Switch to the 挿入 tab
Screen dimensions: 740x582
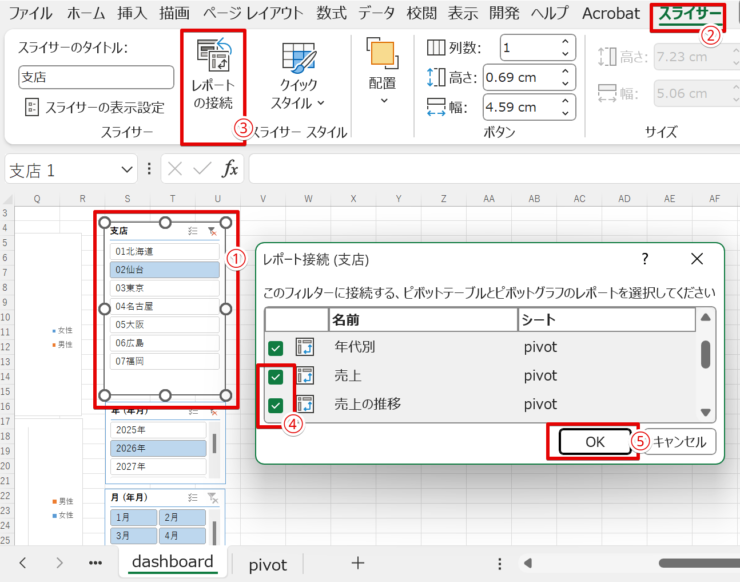pos(132,13)
